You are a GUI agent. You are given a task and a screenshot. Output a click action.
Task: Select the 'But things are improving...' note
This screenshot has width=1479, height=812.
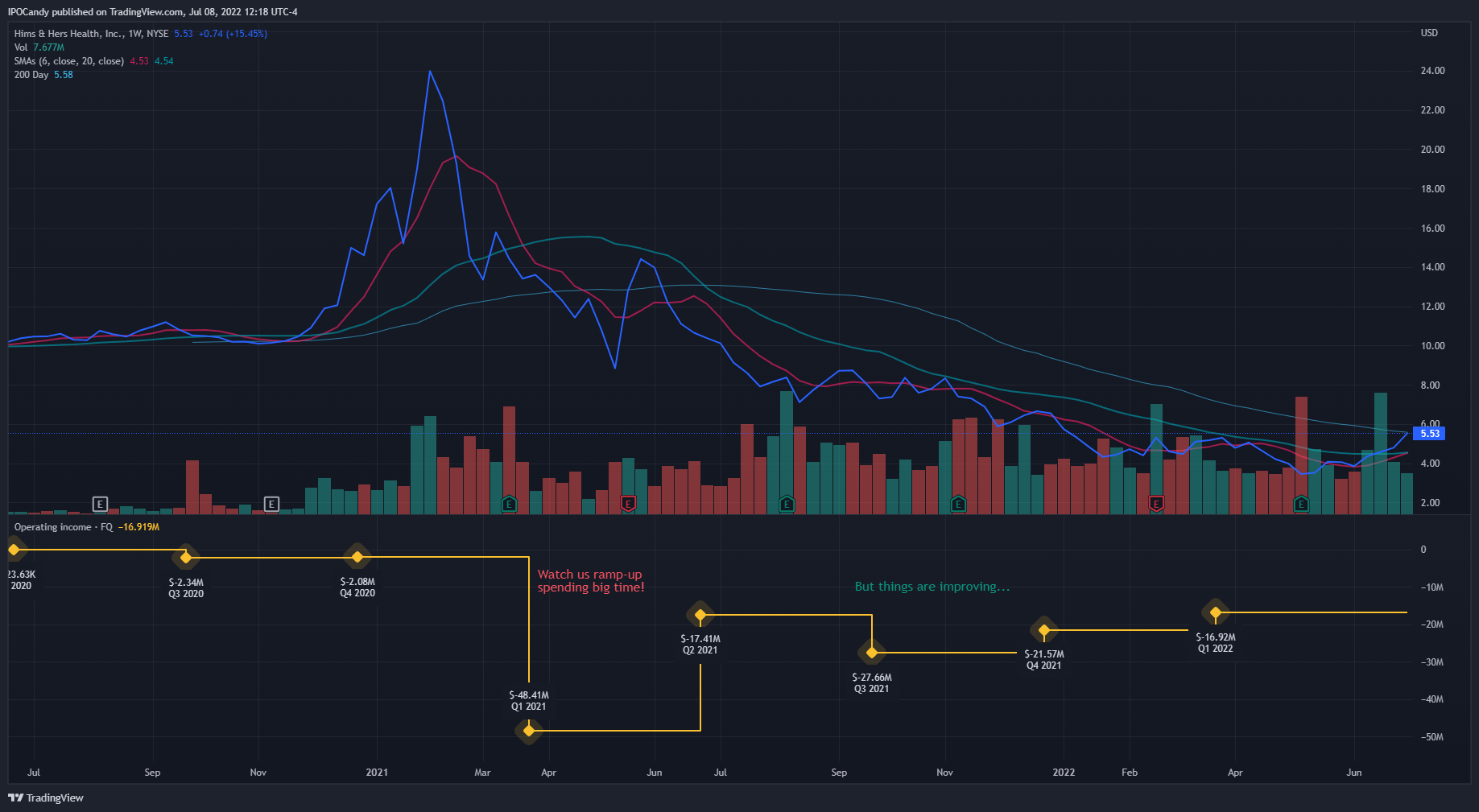coord(932,587)
